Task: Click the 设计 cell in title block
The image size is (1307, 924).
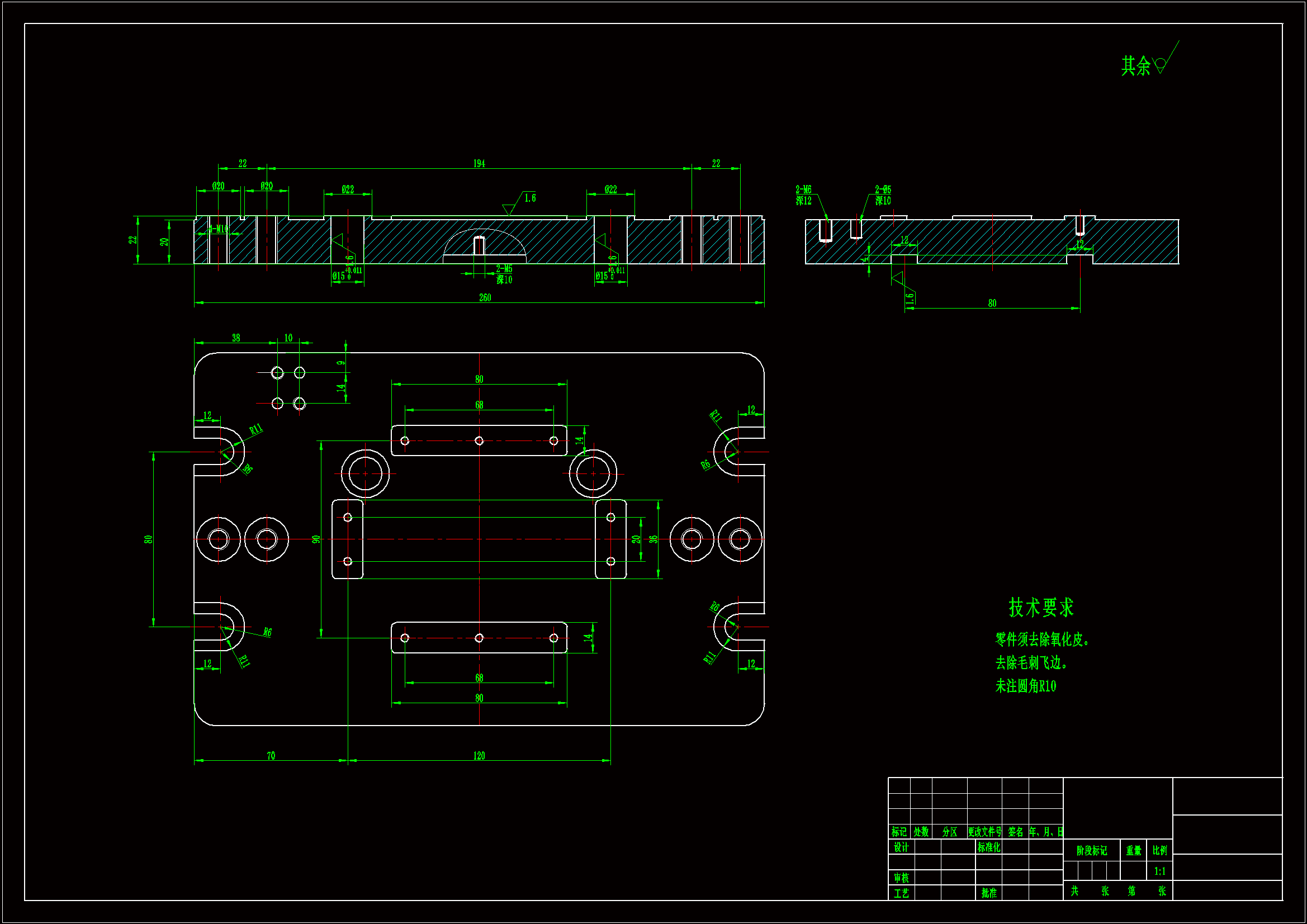Action: pos(901,847)
